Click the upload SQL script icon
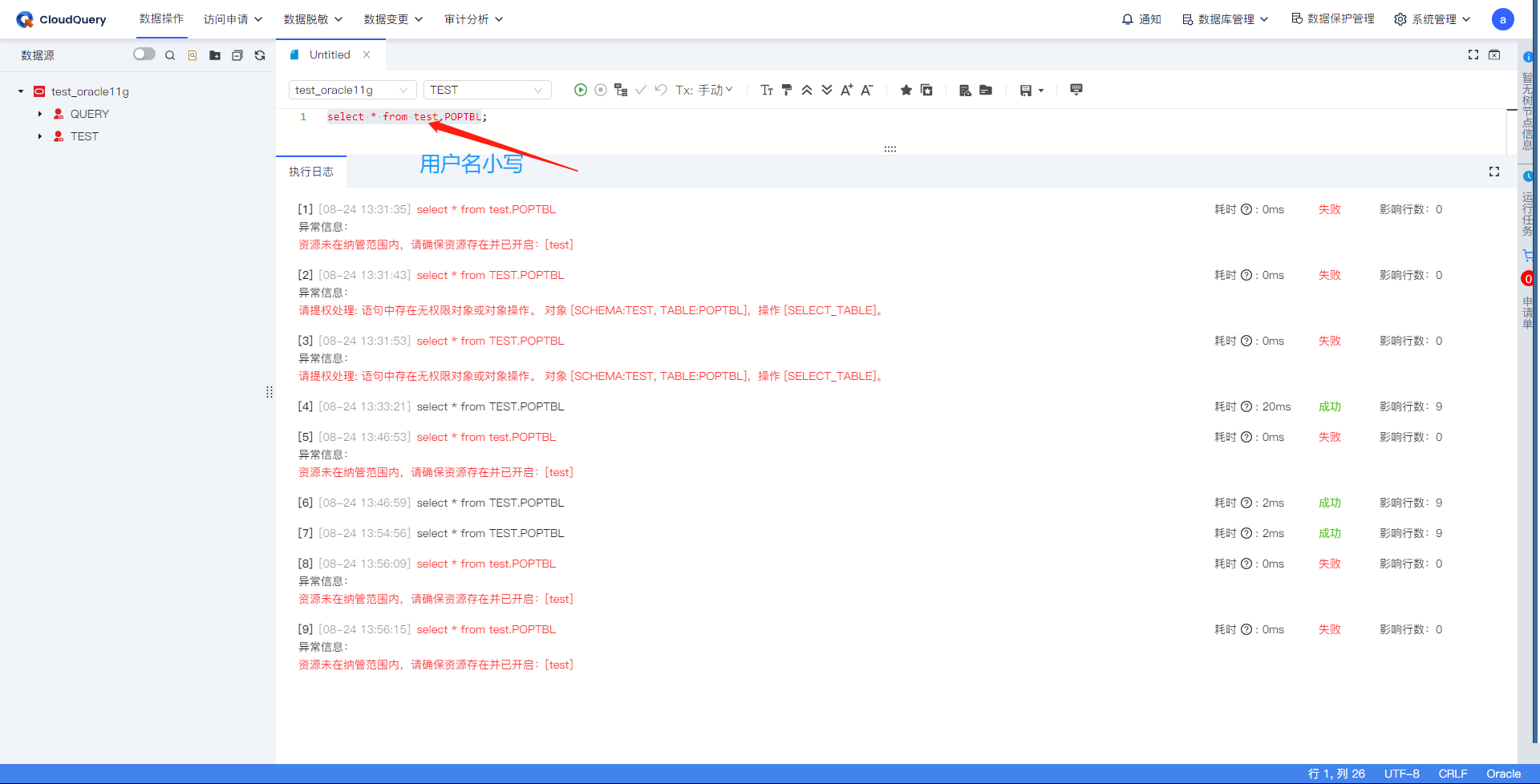Screen dimensions: 1540x784 point(966,90)
